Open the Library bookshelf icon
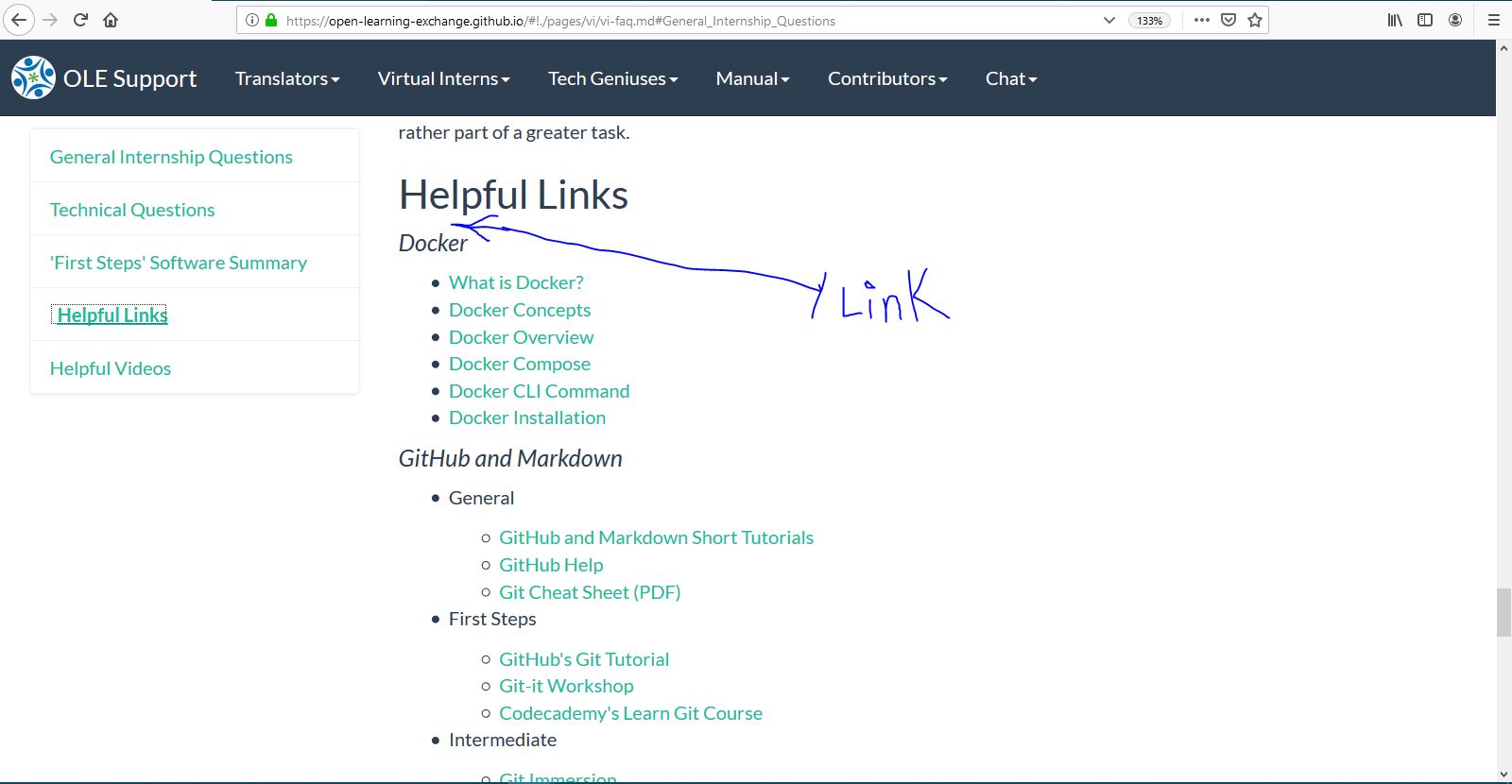 pyautogui.click(x=1395, y=20)
